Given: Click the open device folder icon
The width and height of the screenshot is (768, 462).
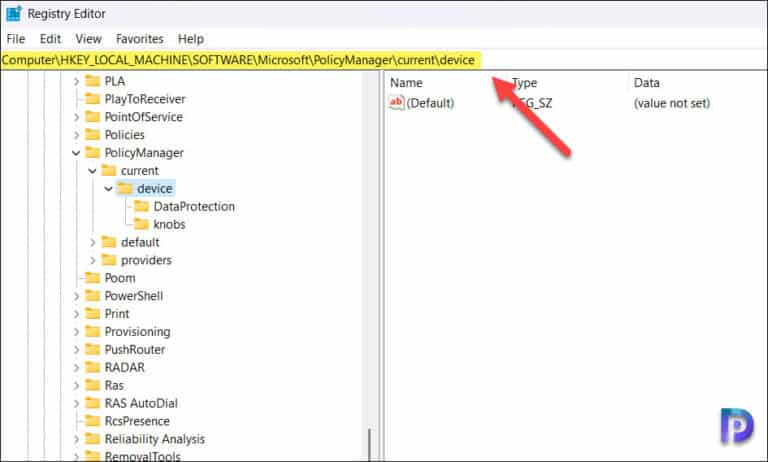Looking at the screenshot, I should [x=125, y=189].
